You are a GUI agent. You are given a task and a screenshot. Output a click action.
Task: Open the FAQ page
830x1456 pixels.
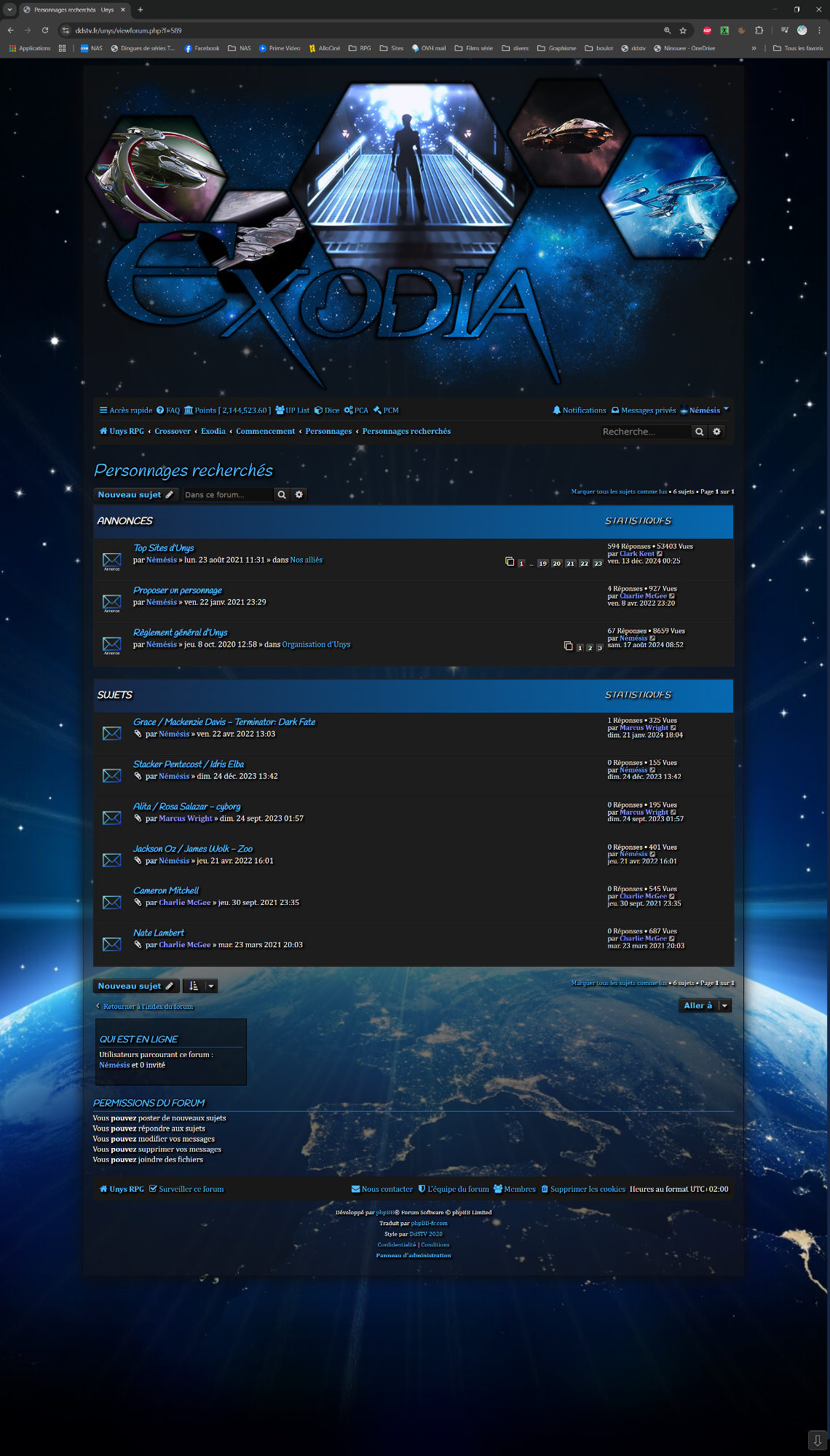pos(168,411)
